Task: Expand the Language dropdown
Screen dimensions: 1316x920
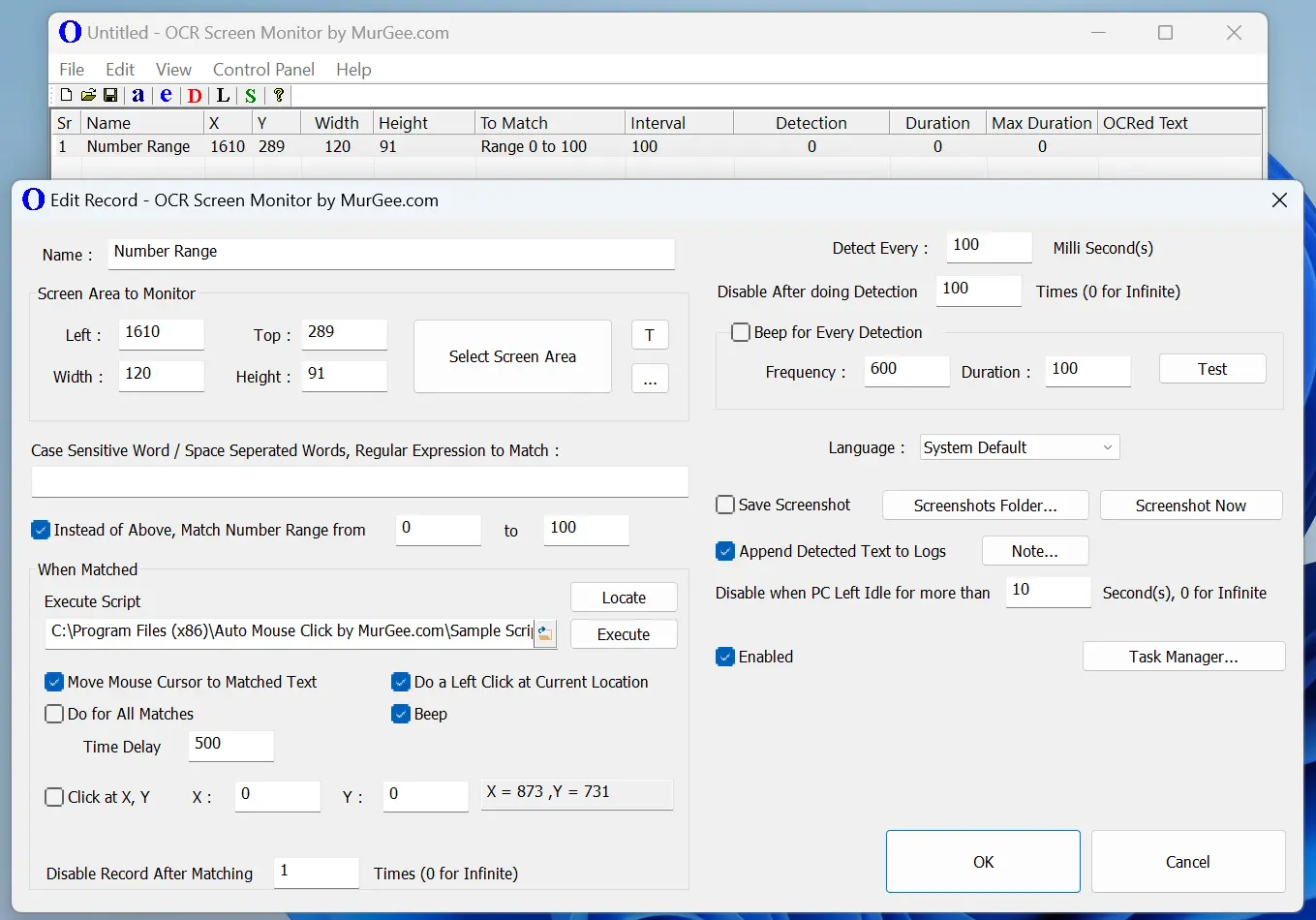Action: [x=1020, y=447]
